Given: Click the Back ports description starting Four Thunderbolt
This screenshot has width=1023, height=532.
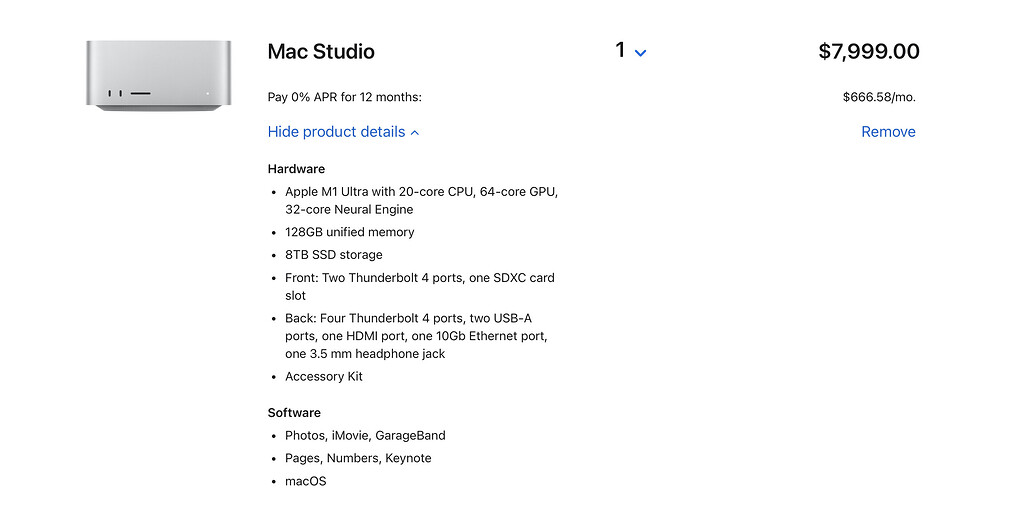Looking at the screenshot, I should point(418,336).
